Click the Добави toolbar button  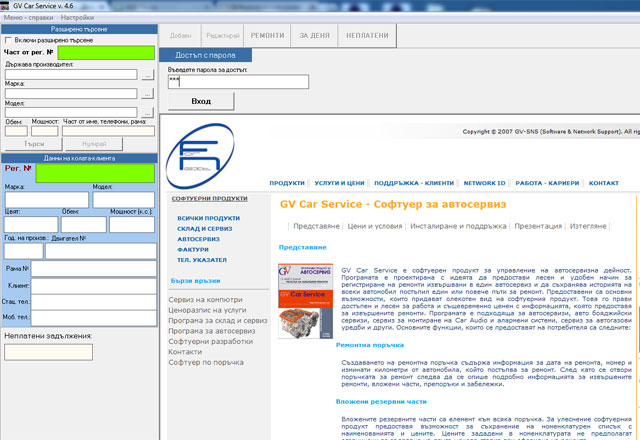(x=180, y=36)
